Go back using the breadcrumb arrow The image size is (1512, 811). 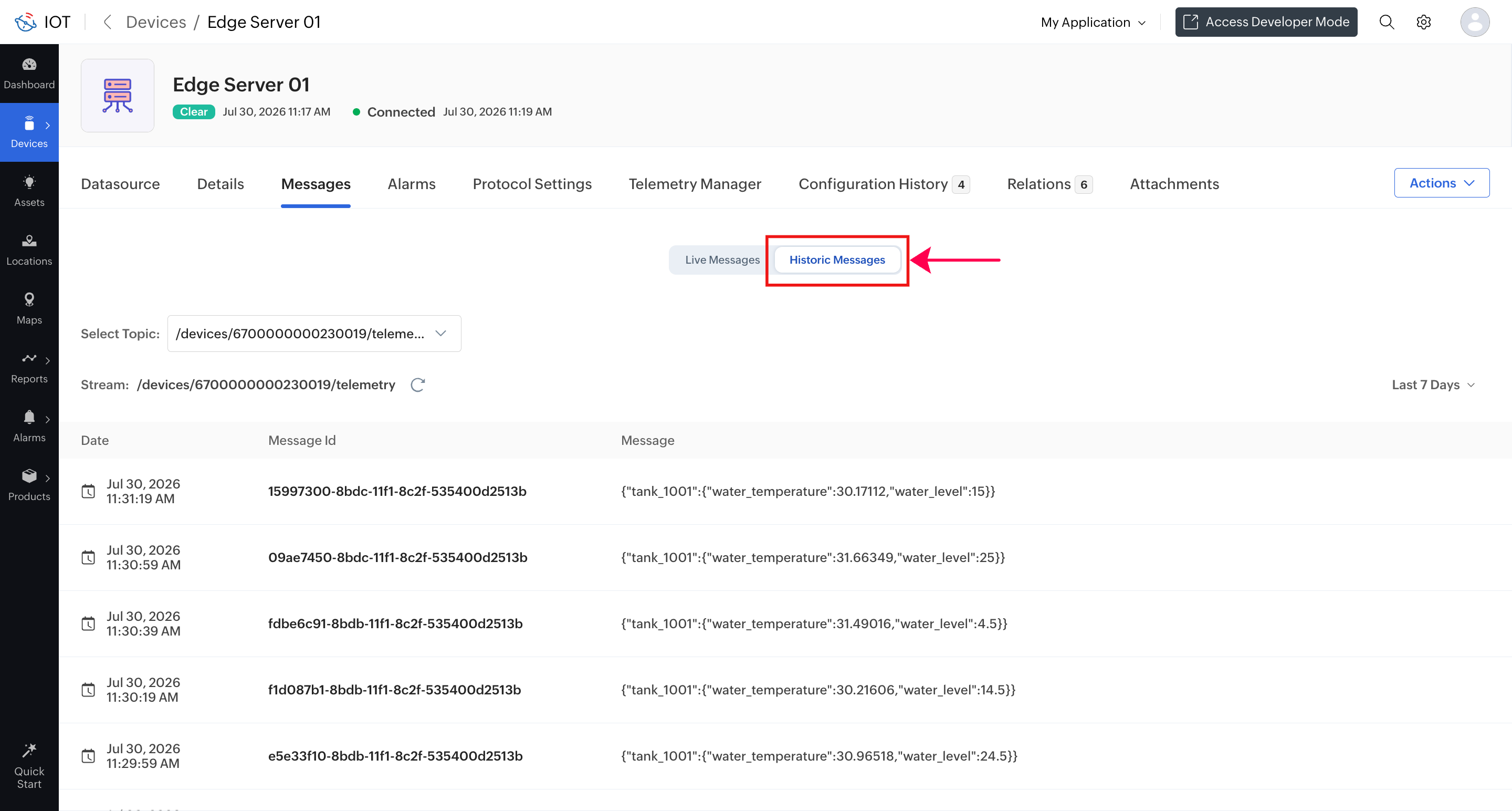pyautogui.click(x=107, y=22)
